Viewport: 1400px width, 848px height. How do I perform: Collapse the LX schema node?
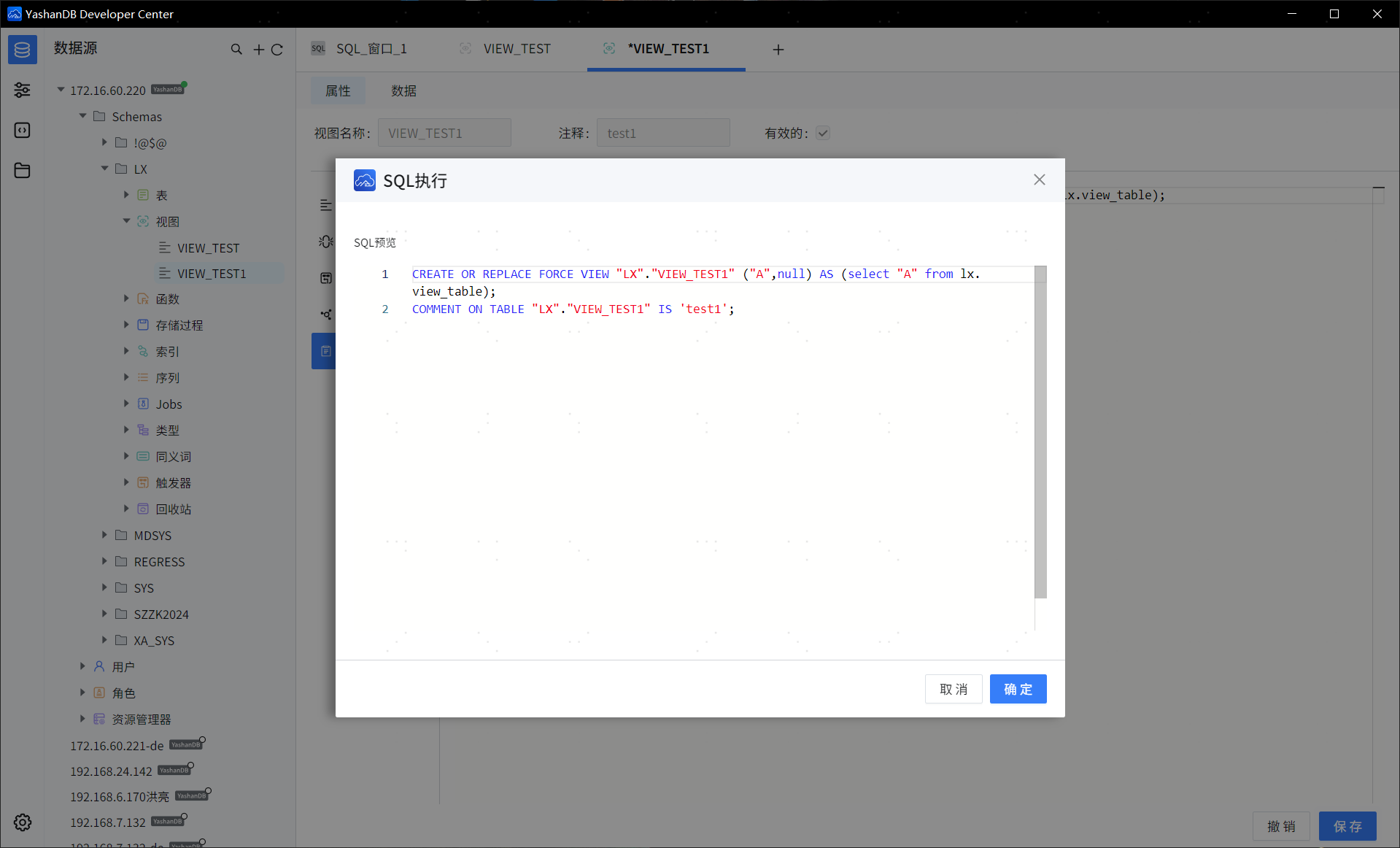click(x=104, y=169)
